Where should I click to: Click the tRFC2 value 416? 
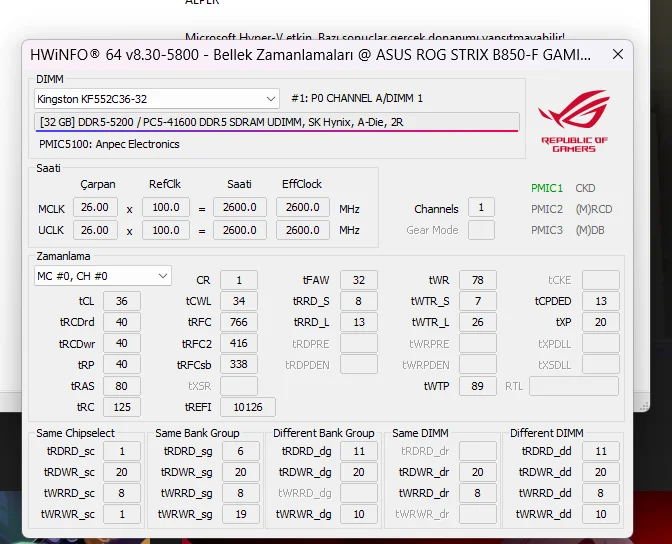point(239,343)
